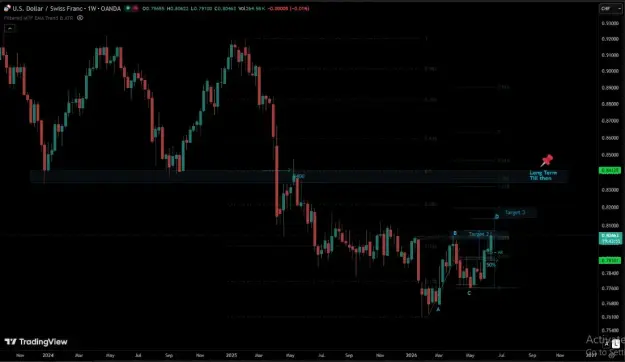625x362 pixels.
Task: Click the USD/CHF symbol flag icon
Action: (x=7, y=8)
